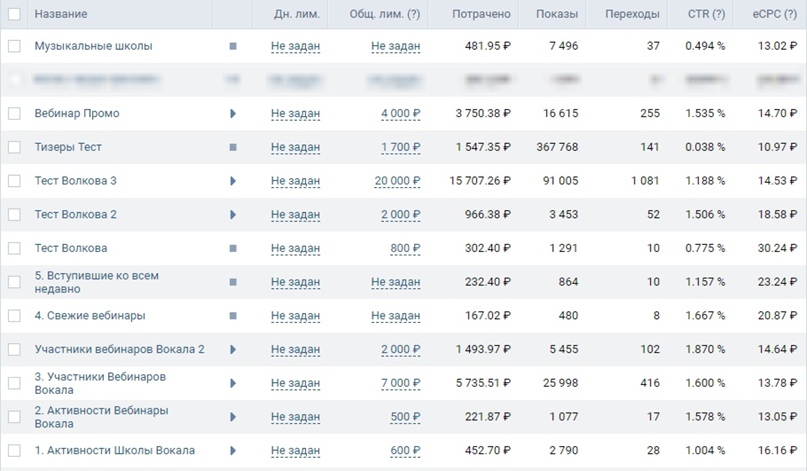This screenshot has height=471, width=807.
Task: Edit daily limit for Тест Волкова 3
Action: click(x=295, y=181)
